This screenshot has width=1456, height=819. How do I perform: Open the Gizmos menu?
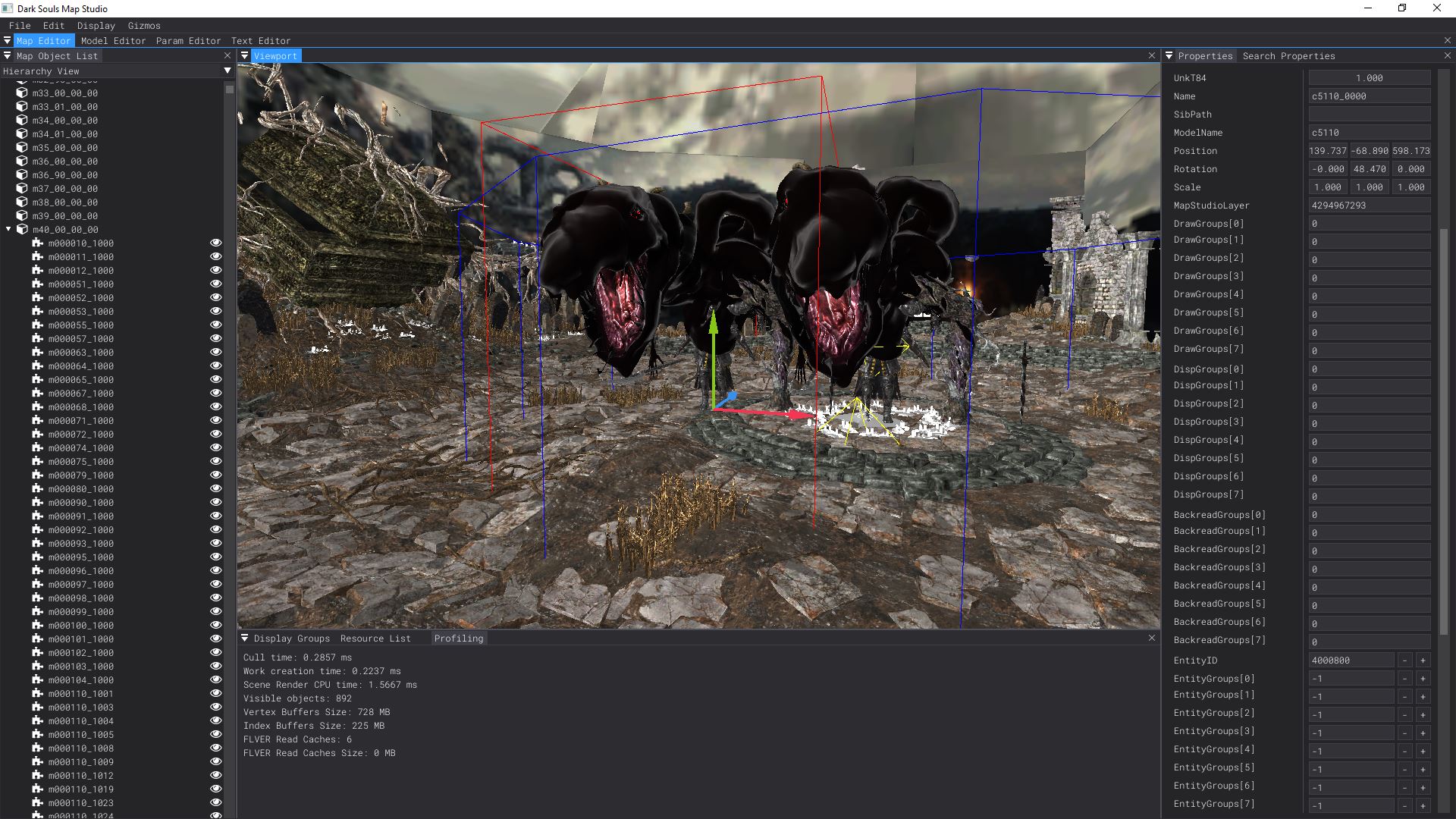pos(144,26)
